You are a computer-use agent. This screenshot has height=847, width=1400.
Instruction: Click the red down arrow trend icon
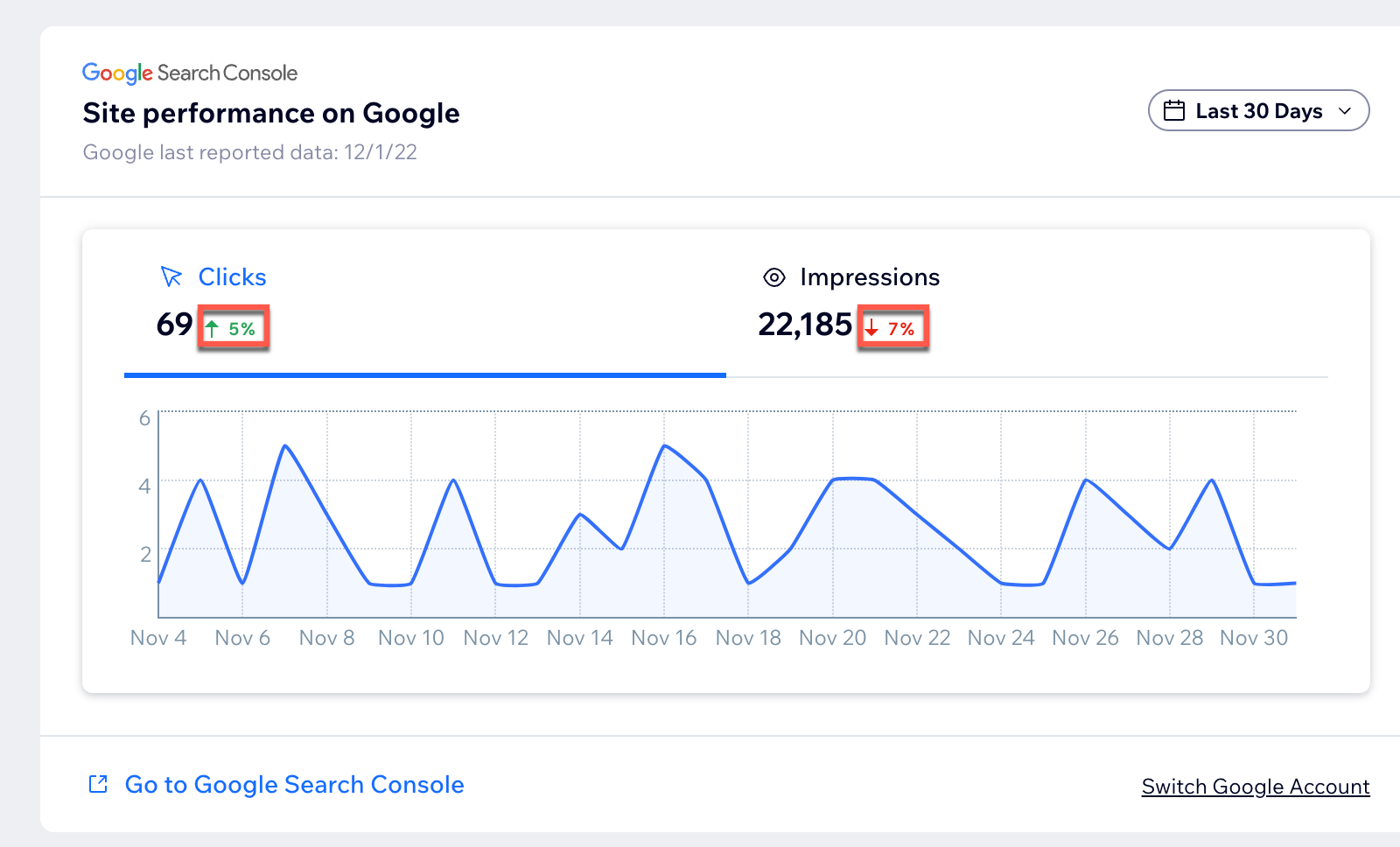point(871,329)
